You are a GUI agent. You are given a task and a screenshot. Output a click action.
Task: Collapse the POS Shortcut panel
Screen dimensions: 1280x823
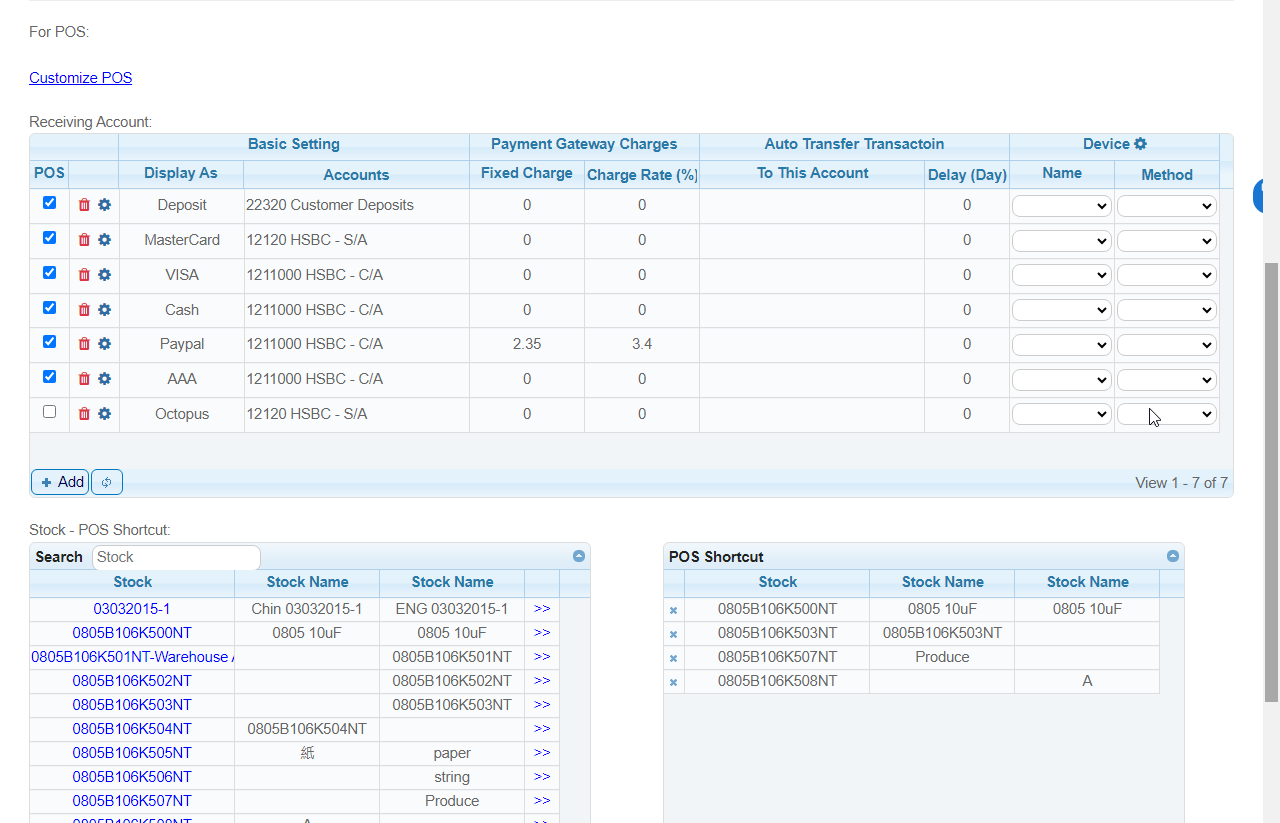[1173, 556]
